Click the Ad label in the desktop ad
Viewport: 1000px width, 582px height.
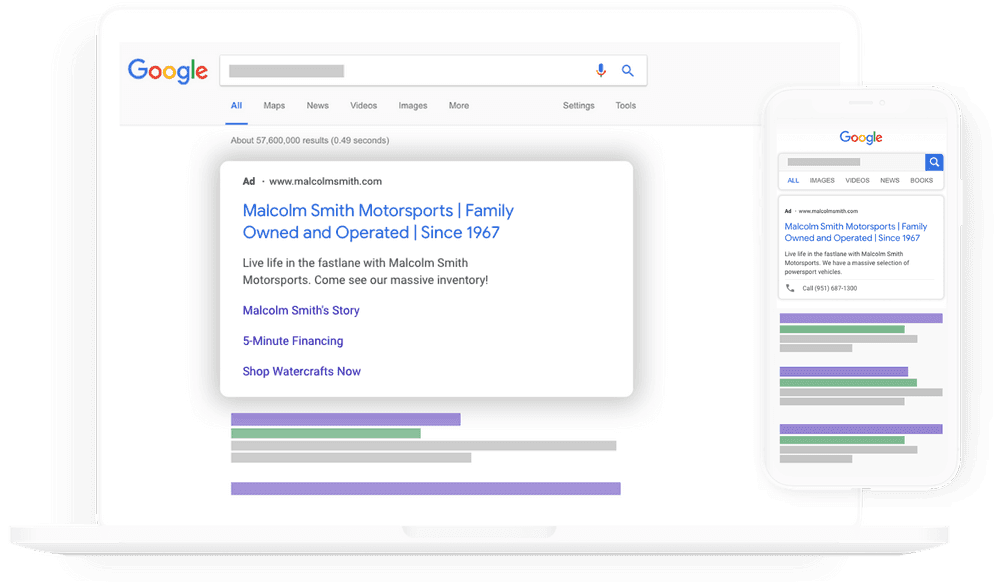[249, 182]
